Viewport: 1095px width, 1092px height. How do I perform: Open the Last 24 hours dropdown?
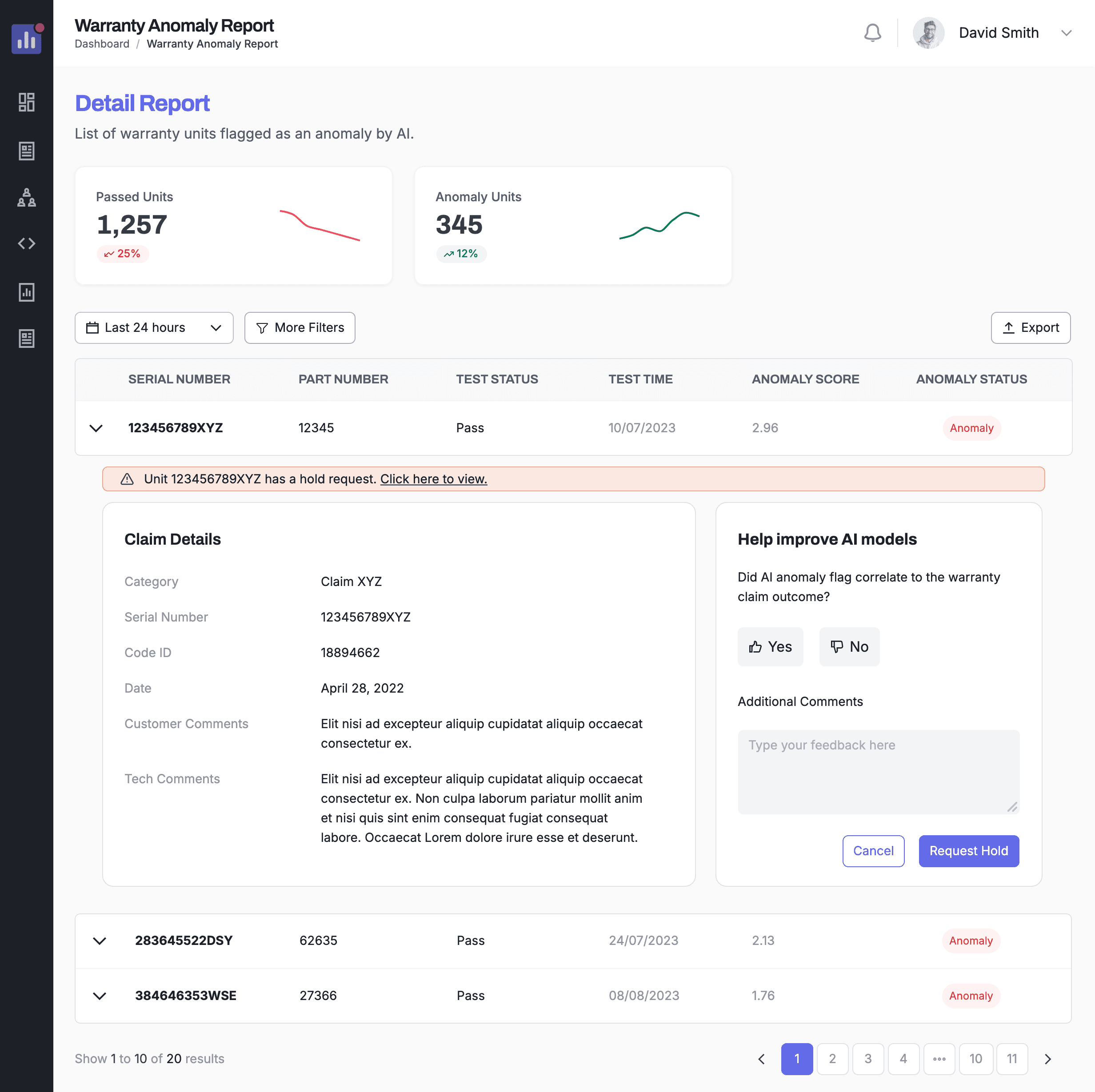tap(154, 327)
